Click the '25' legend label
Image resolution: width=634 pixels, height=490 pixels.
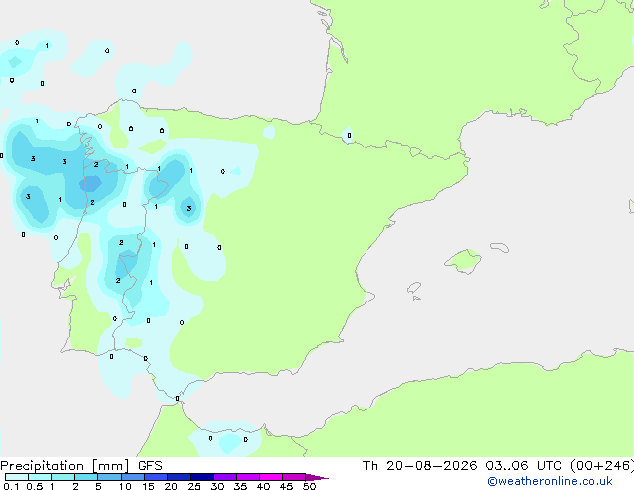click(194, 486)
